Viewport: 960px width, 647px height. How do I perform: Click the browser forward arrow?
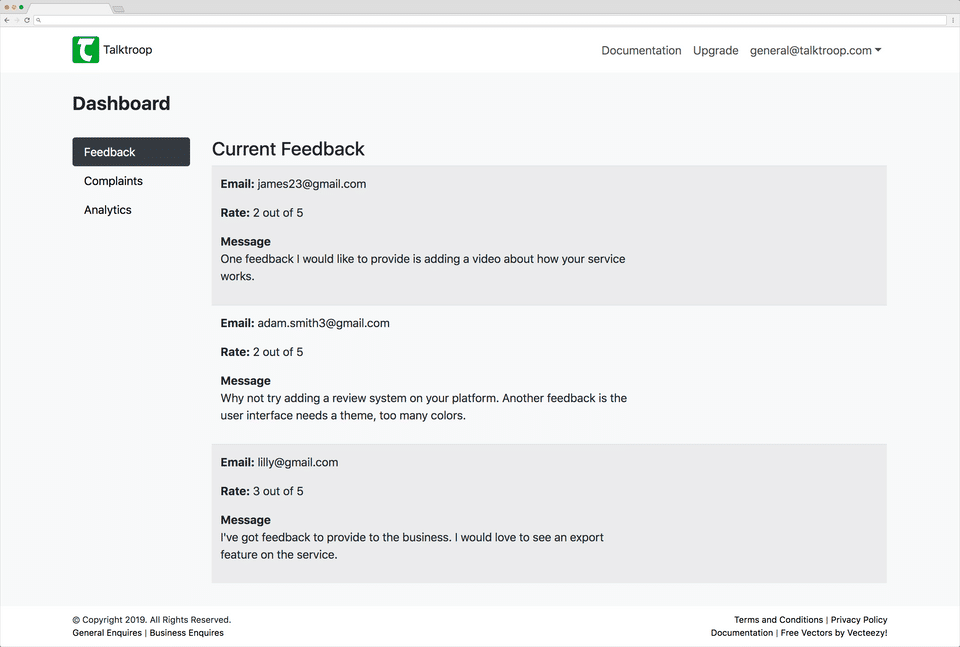pos(16,20)
